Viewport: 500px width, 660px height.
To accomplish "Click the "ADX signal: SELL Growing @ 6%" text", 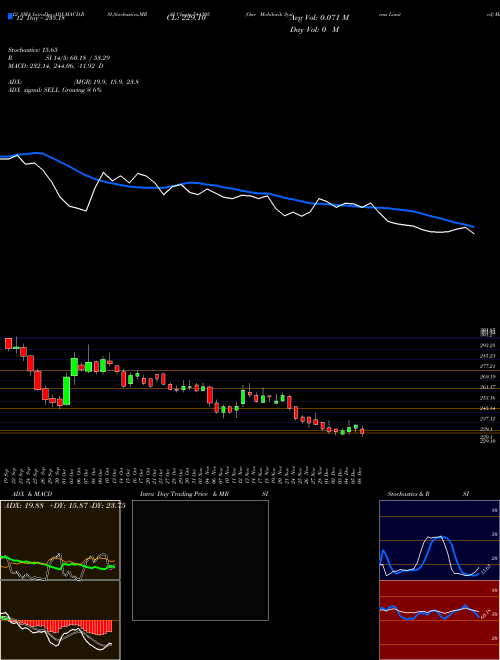I will (x=55, y=90).
